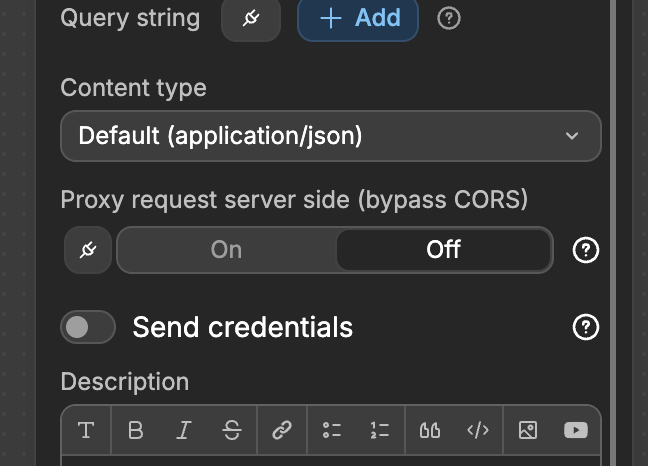
Task: Select the text style tool in Description
Action: [x=86, y=430]
